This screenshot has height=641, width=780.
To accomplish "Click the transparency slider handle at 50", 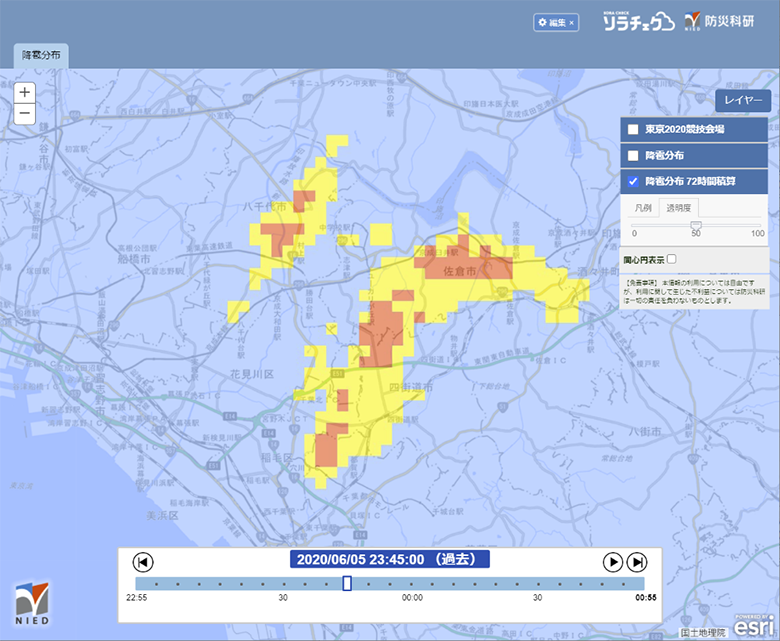I will (x=695, y=224).
